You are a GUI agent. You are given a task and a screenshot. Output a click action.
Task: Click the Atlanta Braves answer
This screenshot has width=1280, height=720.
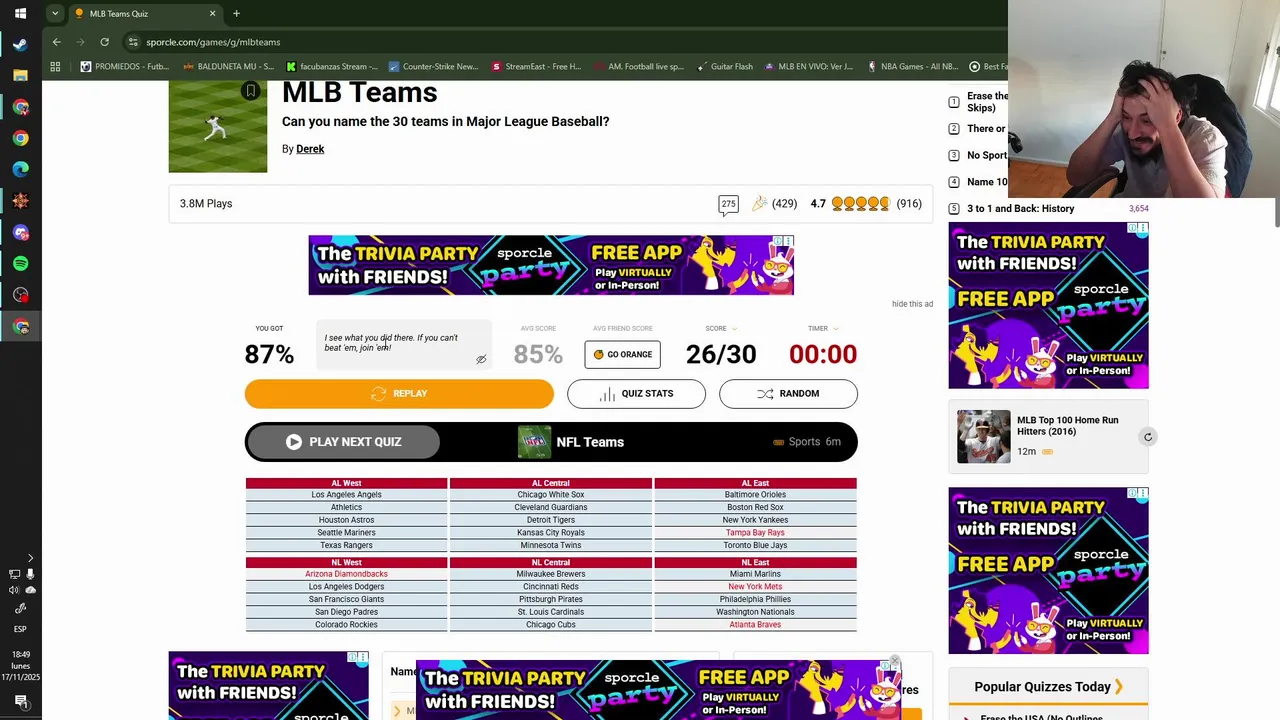[x=755, y=625]
